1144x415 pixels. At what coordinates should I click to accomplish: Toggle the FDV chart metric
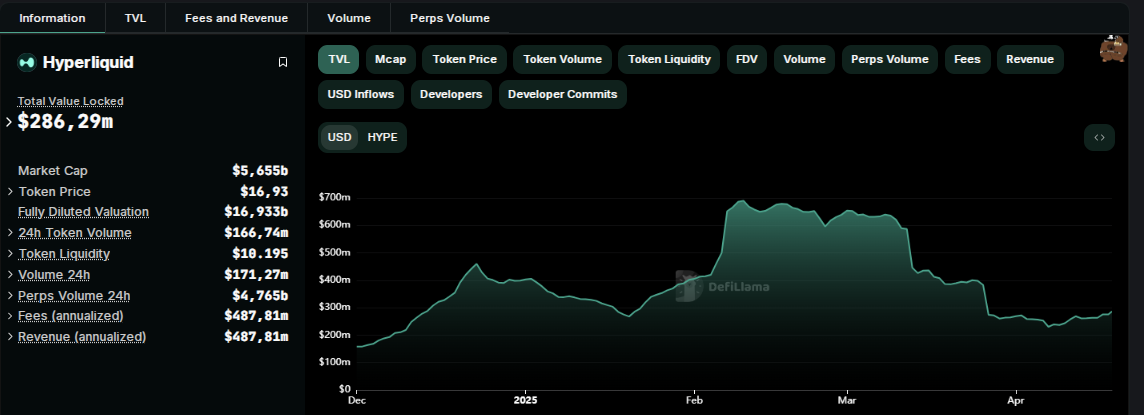pyautogui.click(x=746, y=59)
